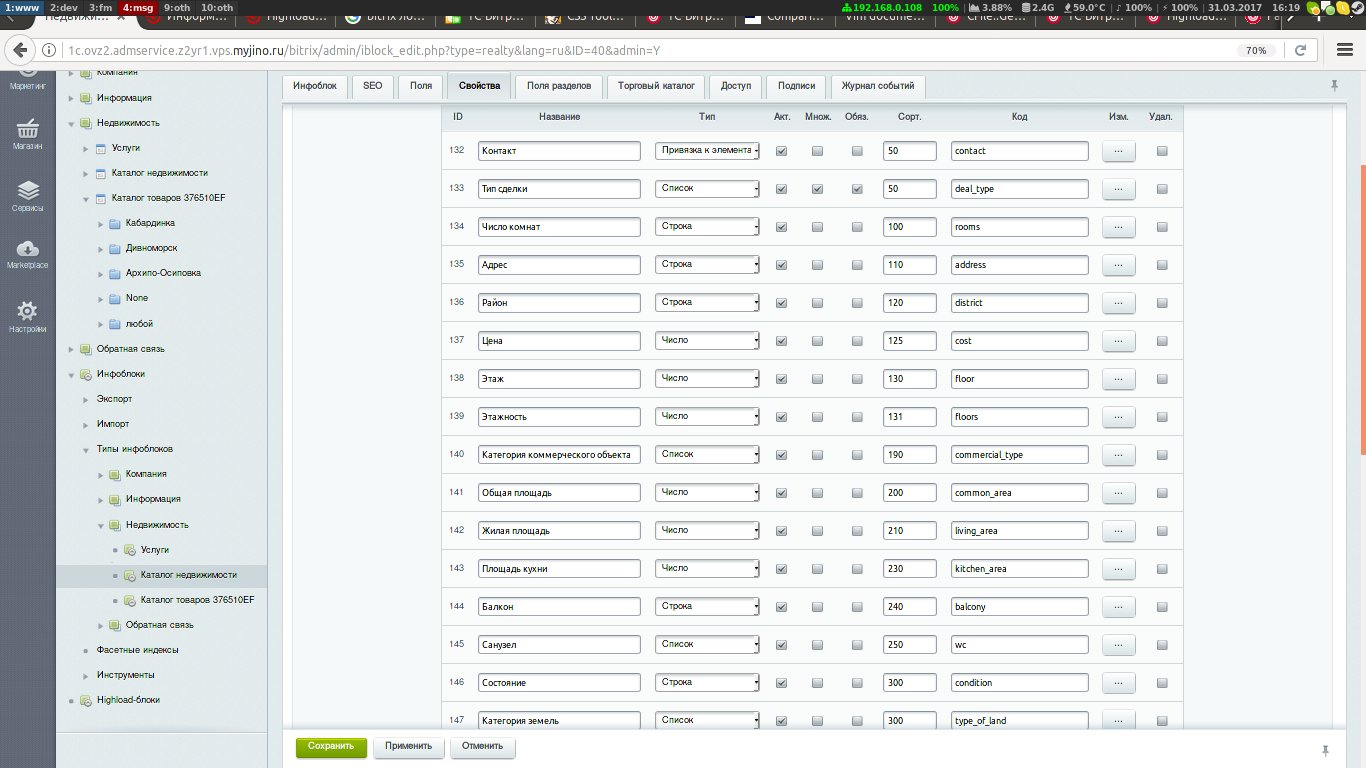Switch to the Инфоблок tab
The width and height of the screenshot is (1366, 768).
click(314, 86)
